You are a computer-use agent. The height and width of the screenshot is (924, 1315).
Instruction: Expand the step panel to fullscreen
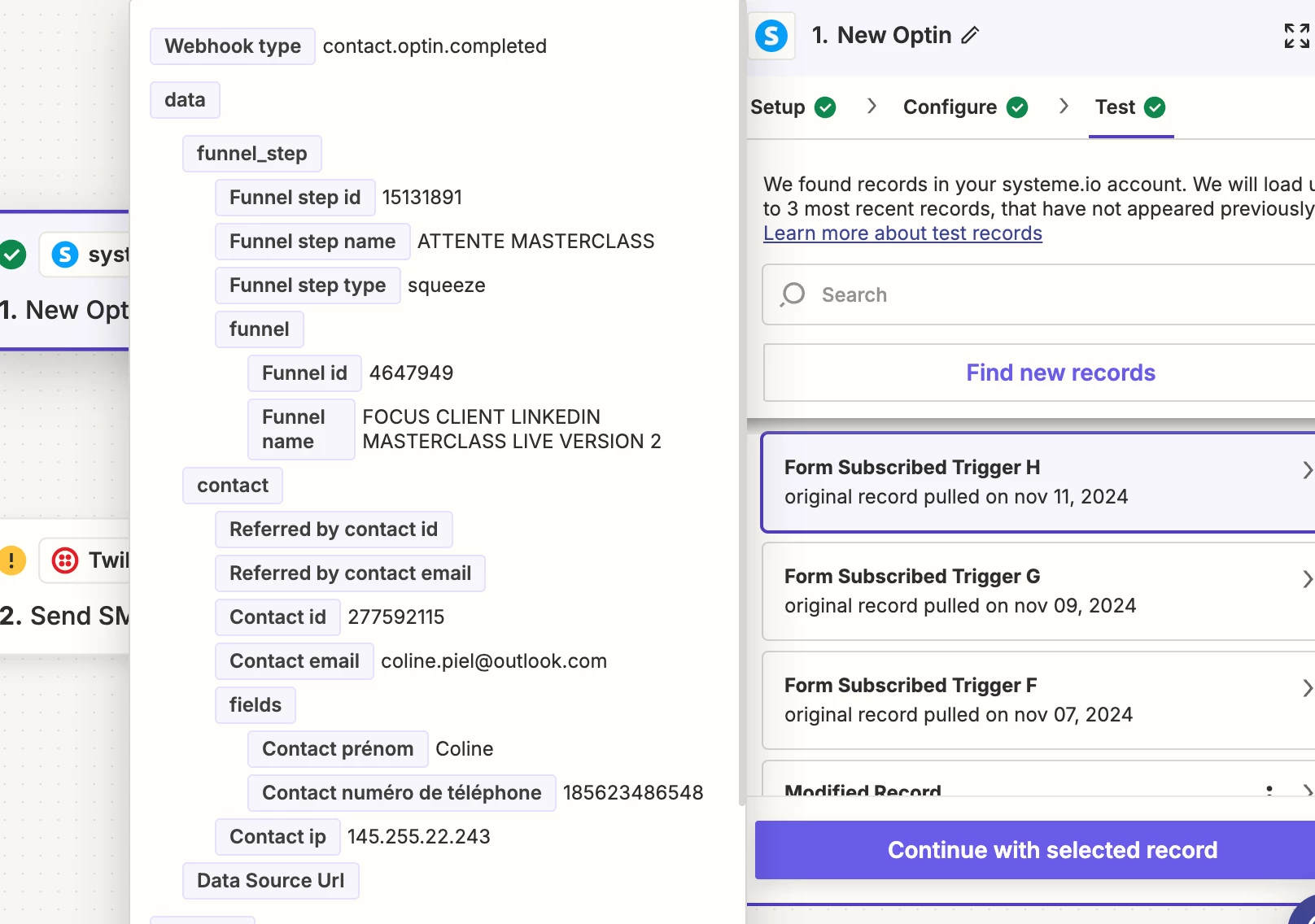(1296, 36)
